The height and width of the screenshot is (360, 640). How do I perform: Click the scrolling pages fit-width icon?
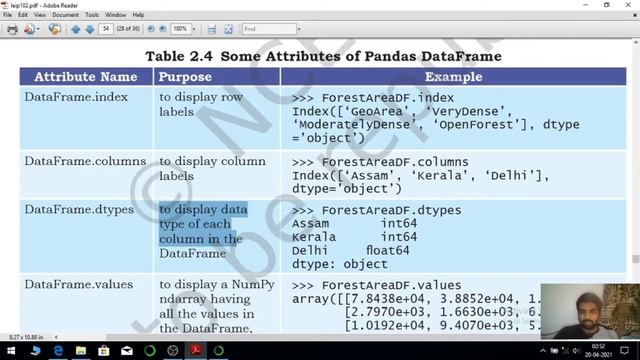point(211,29)
